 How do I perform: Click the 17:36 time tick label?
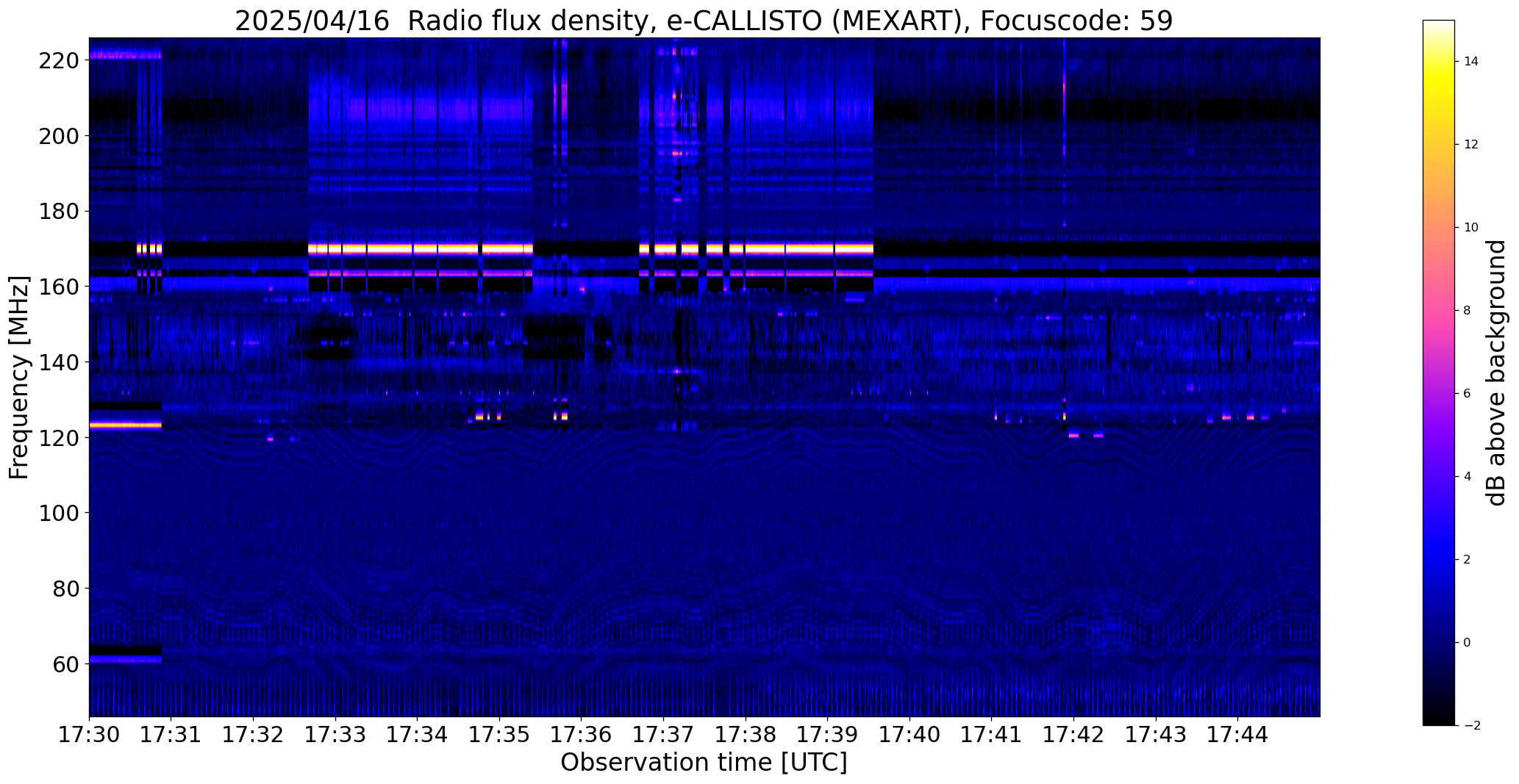(x=582, y=734)
